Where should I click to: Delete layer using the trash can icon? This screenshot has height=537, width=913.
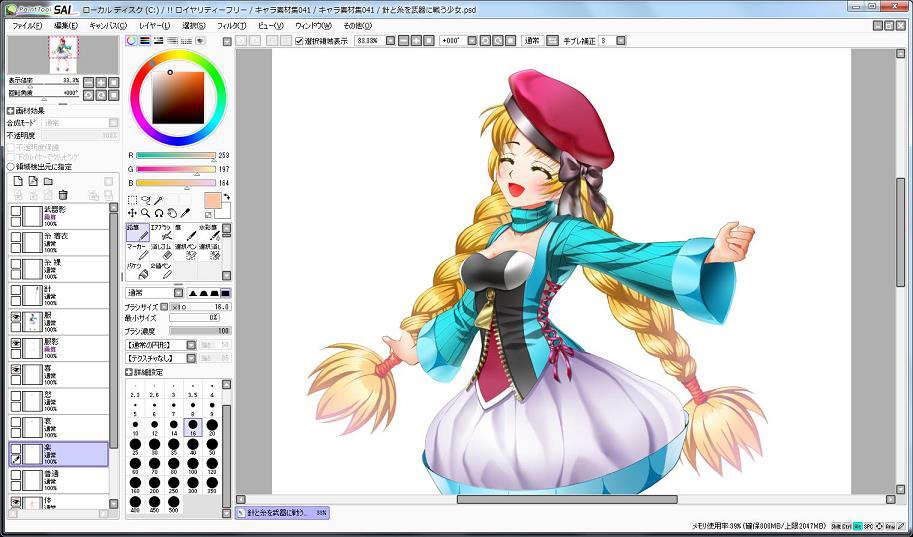[x=63, y=195]
